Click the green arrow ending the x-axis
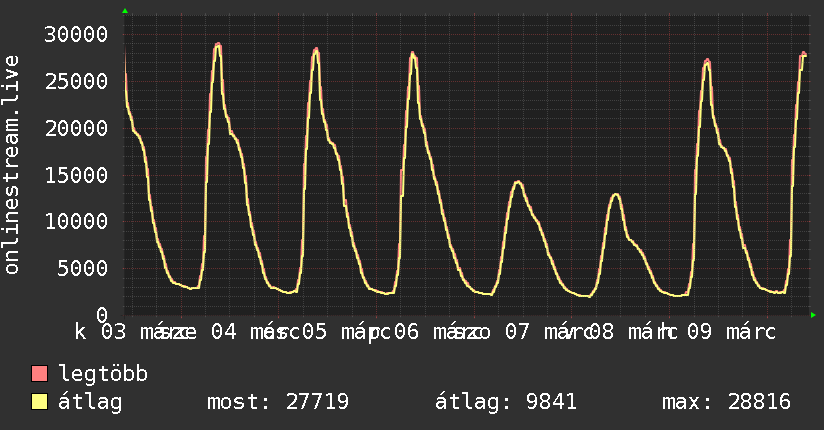The width and height of the screenshot is (824, 430). click(813, 315)
